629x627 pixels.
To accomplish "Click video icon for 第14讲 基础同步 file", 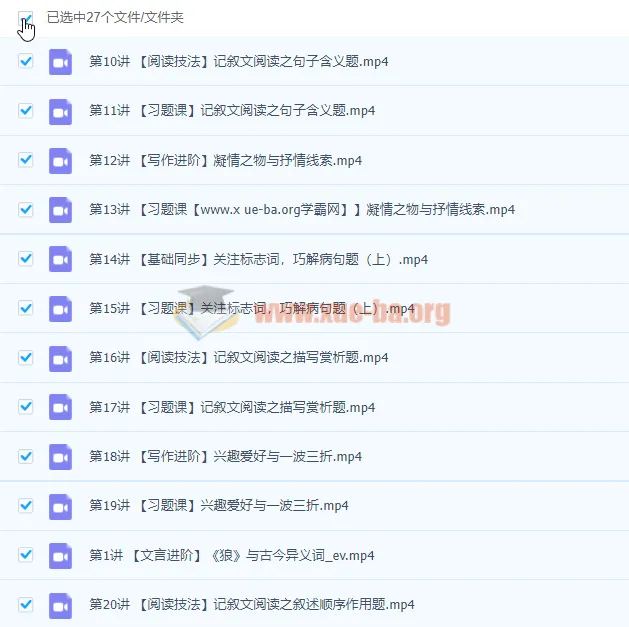I will click(x=60, y=259).
